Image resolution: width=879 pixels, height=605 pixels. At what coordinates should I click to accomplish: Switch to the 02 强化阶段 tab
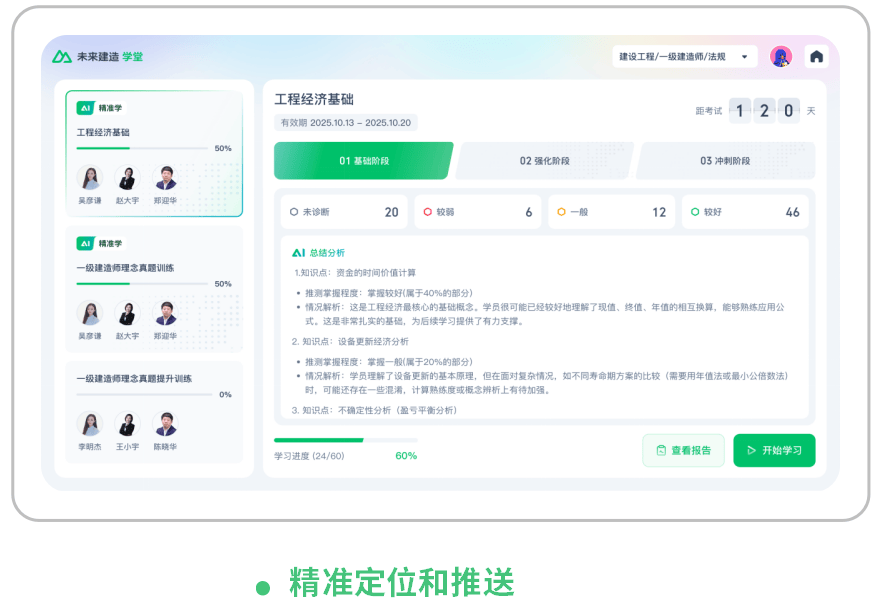[545, 161]
